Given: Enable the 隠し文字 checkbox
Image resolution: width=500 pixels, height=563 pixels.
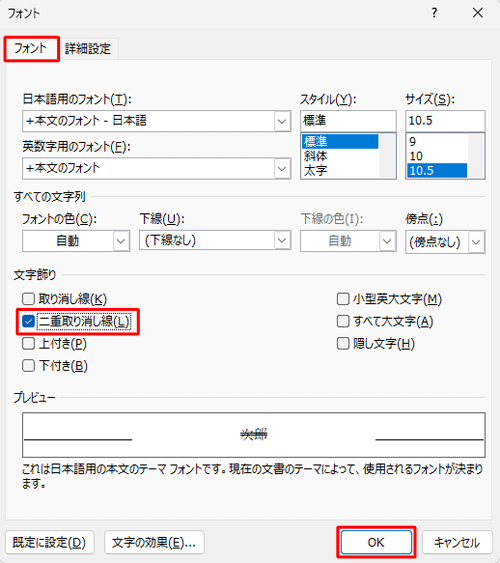Looking at the screenshot, I should 343,344.
